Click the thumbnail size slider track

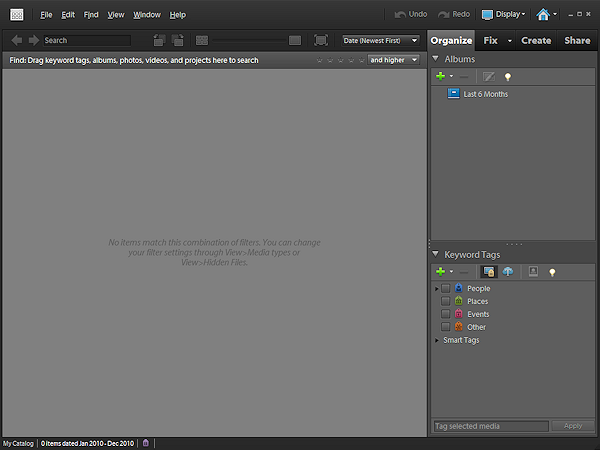click(248, 40)
